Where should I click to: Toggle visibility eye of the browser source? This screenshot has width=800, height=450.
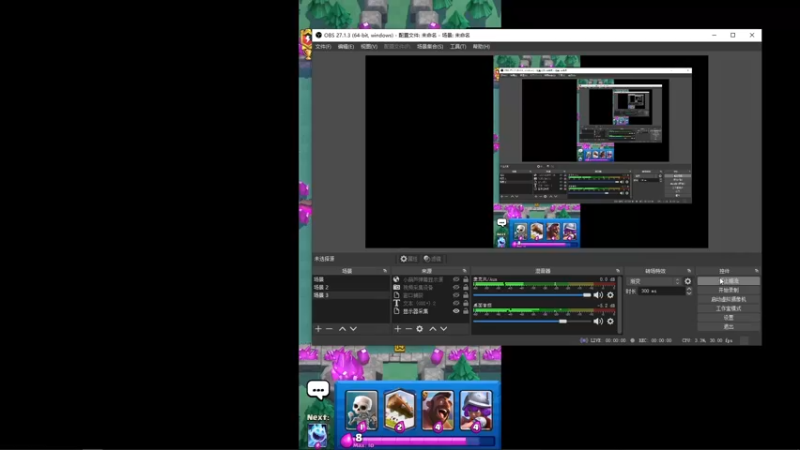pyautogui.click(x=456, y=280)
